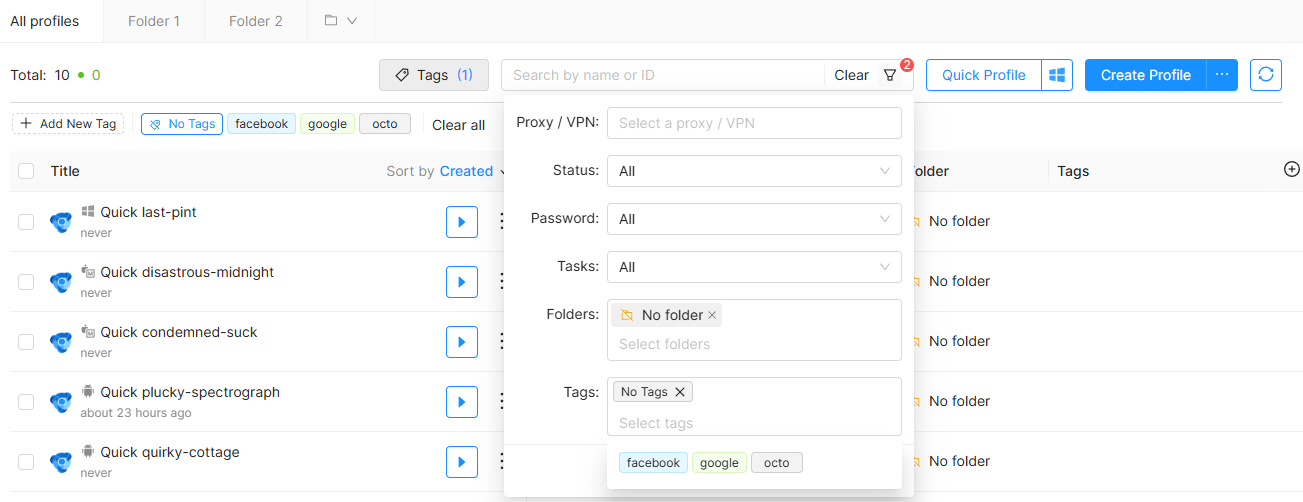Focus the Search by name or ID field

664,75
